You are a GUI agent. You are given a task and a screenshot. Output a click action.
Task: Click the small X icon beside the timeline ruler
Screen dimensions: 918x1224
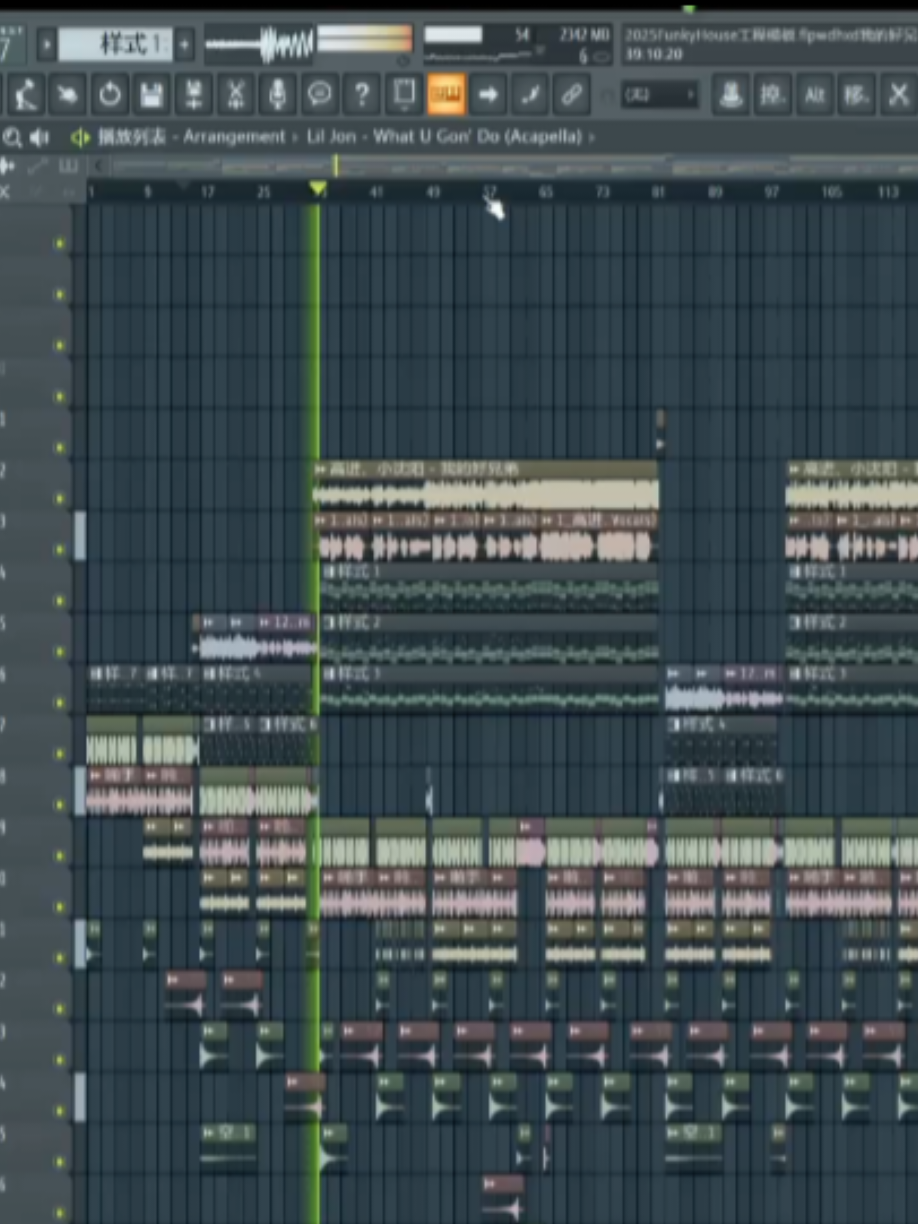click(x=5, y=191)
